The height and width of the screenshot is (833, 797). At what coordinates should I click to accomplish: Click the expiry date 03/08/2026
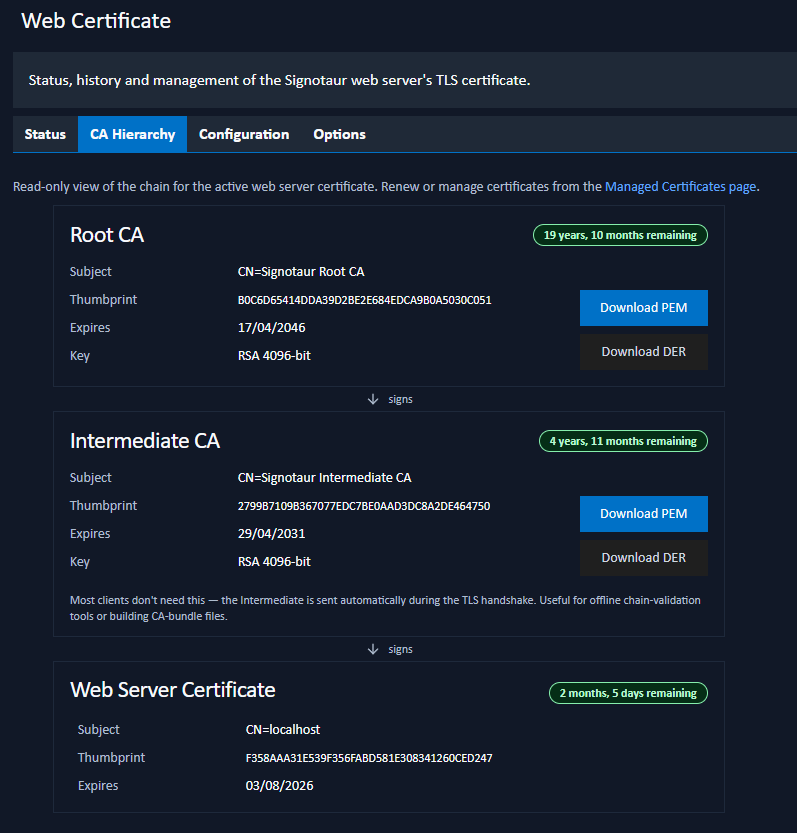tap(279, 786)
